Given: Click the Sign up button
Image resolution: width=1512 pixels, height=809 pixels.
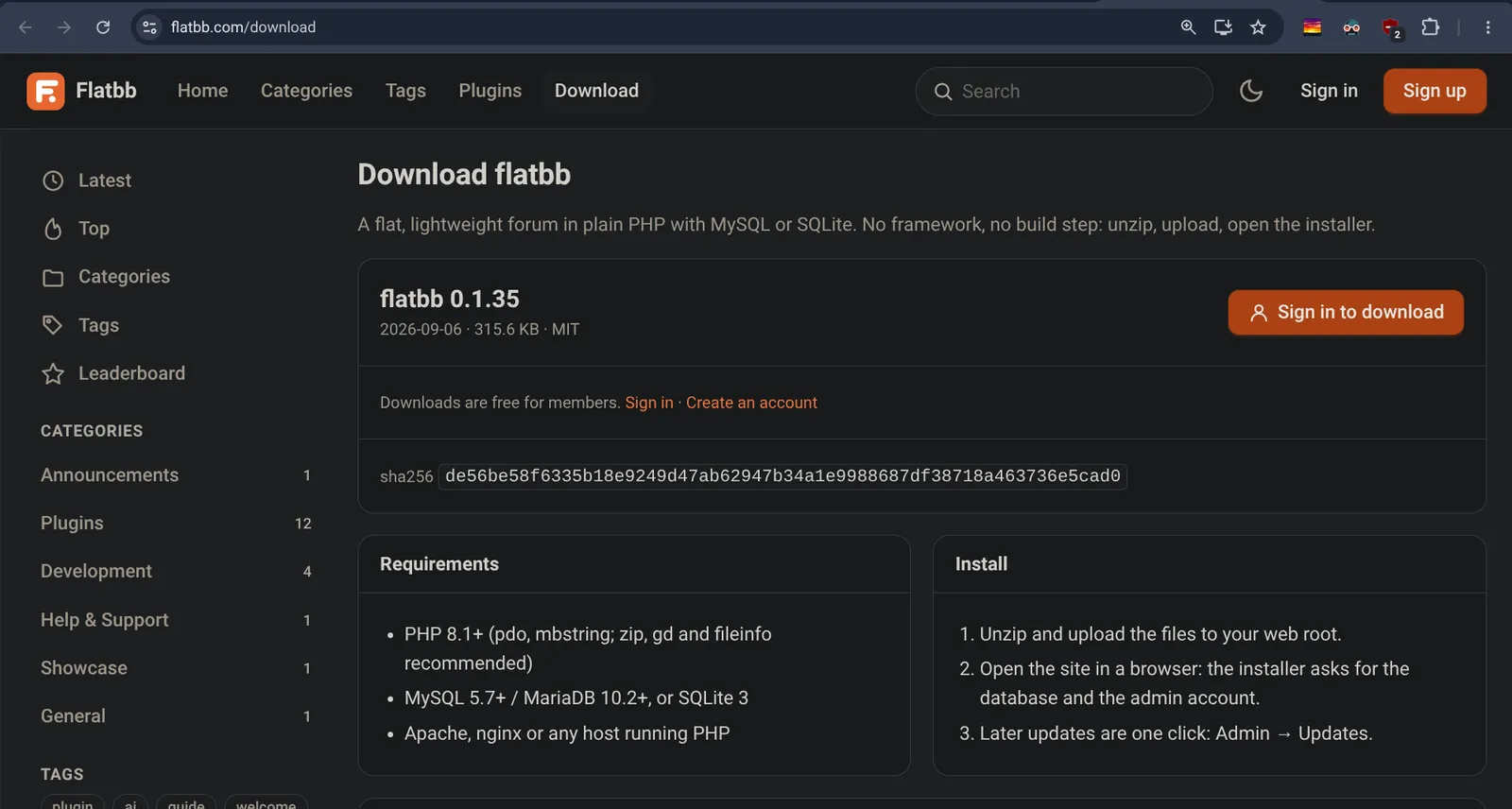Looking at the screenshot, I should (x=1435, y=91).
